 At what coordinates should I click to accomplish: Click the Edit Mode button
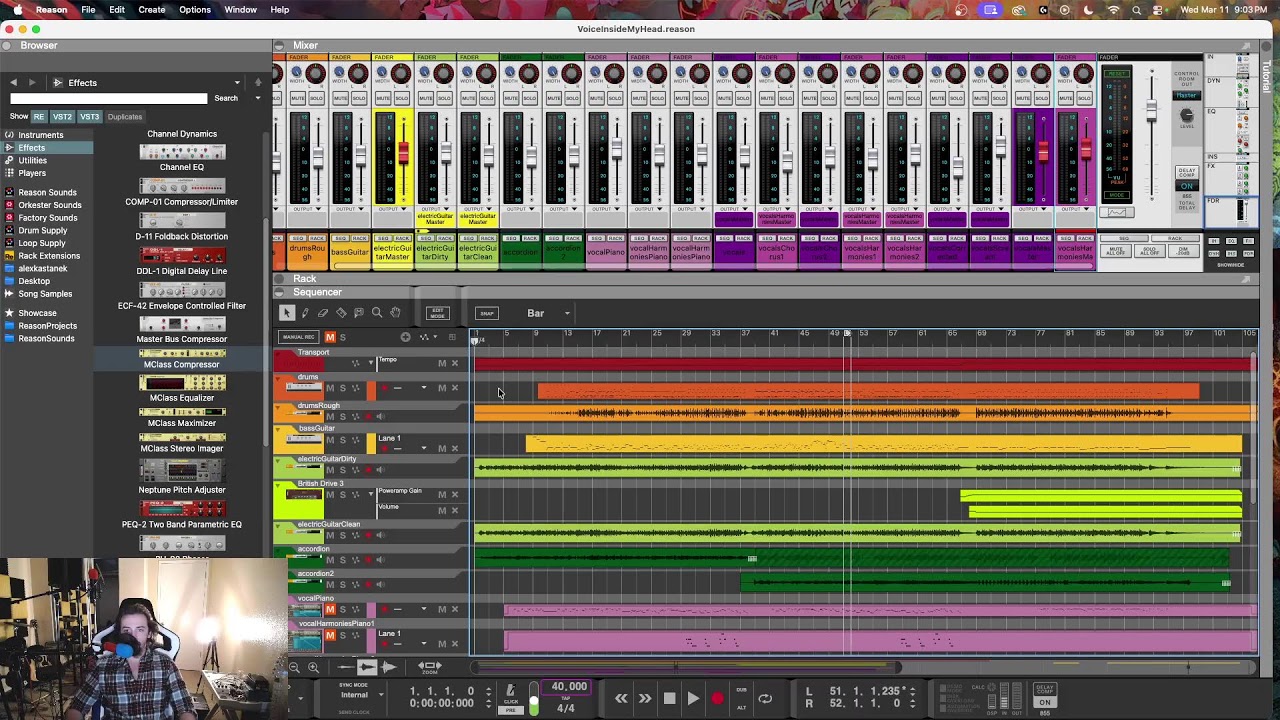[437, 313]
